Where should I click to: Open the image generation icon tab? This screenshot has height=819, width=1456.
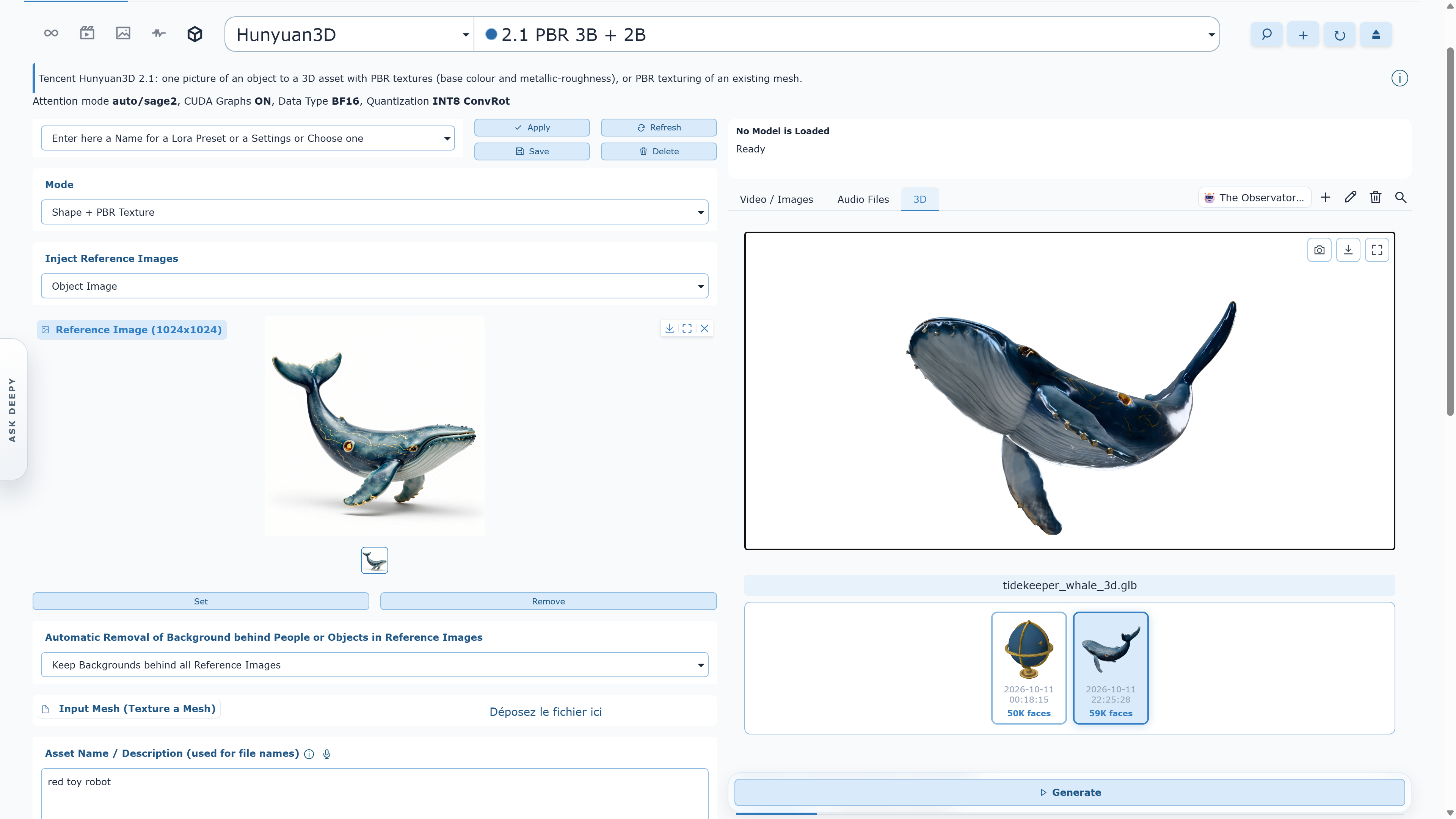click(123, 33)
